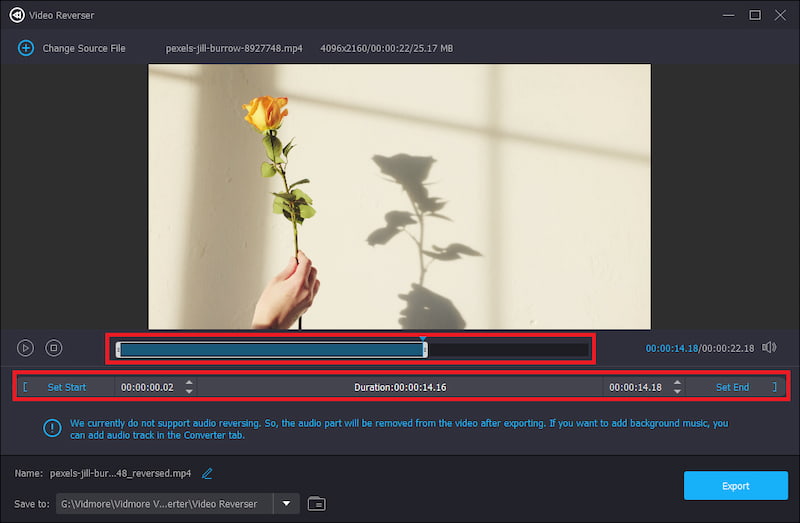Image resolution: width=800 pixels, height=523 pixels.
Task: Click the right bracket icon beside Set End
Action: point(774,387)
